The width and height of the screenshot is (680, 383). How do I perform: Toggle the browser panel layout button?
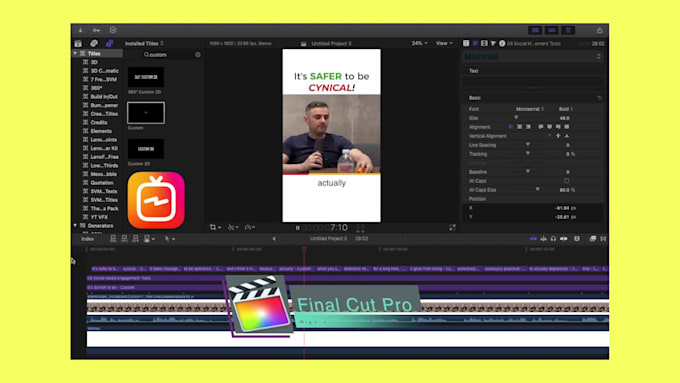pyautogui.click(x=536, y=30)
